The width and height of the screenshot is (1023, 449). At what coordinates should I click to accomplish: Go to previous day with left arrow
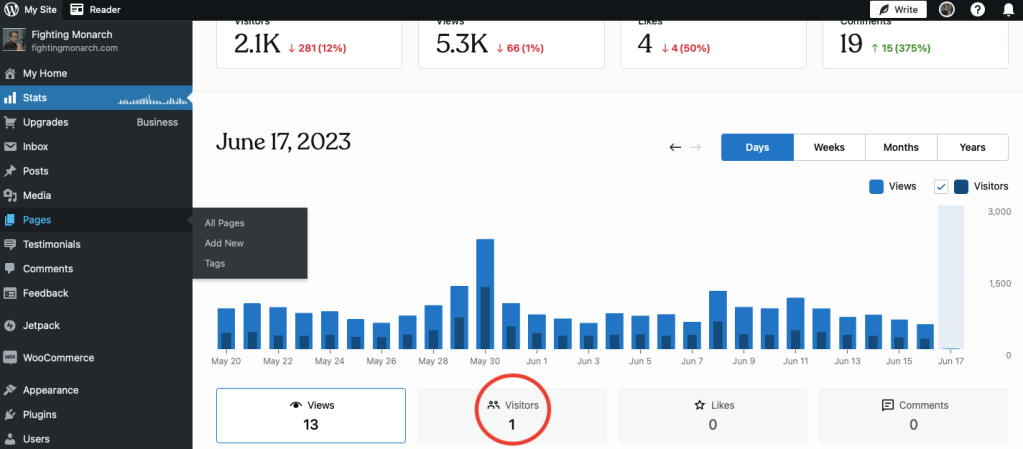[675, 147]
